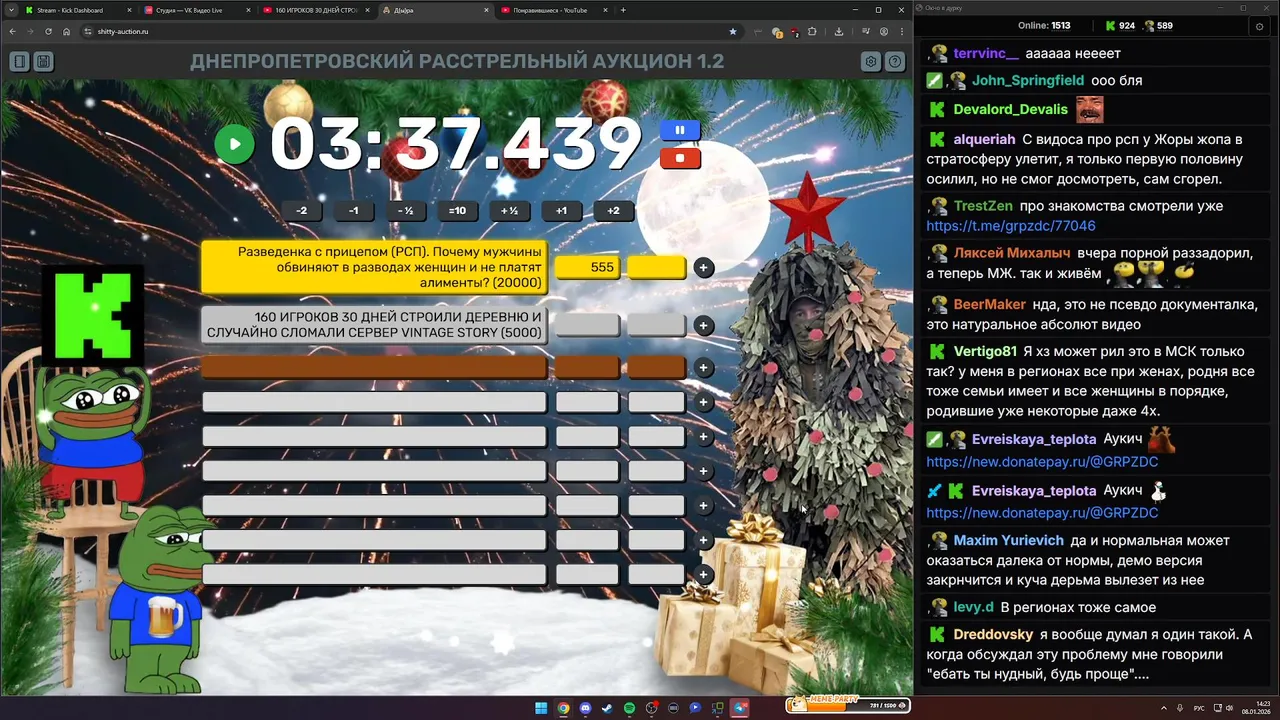
Task: Click username alqueriah in chat
Action: coord(984,139)
